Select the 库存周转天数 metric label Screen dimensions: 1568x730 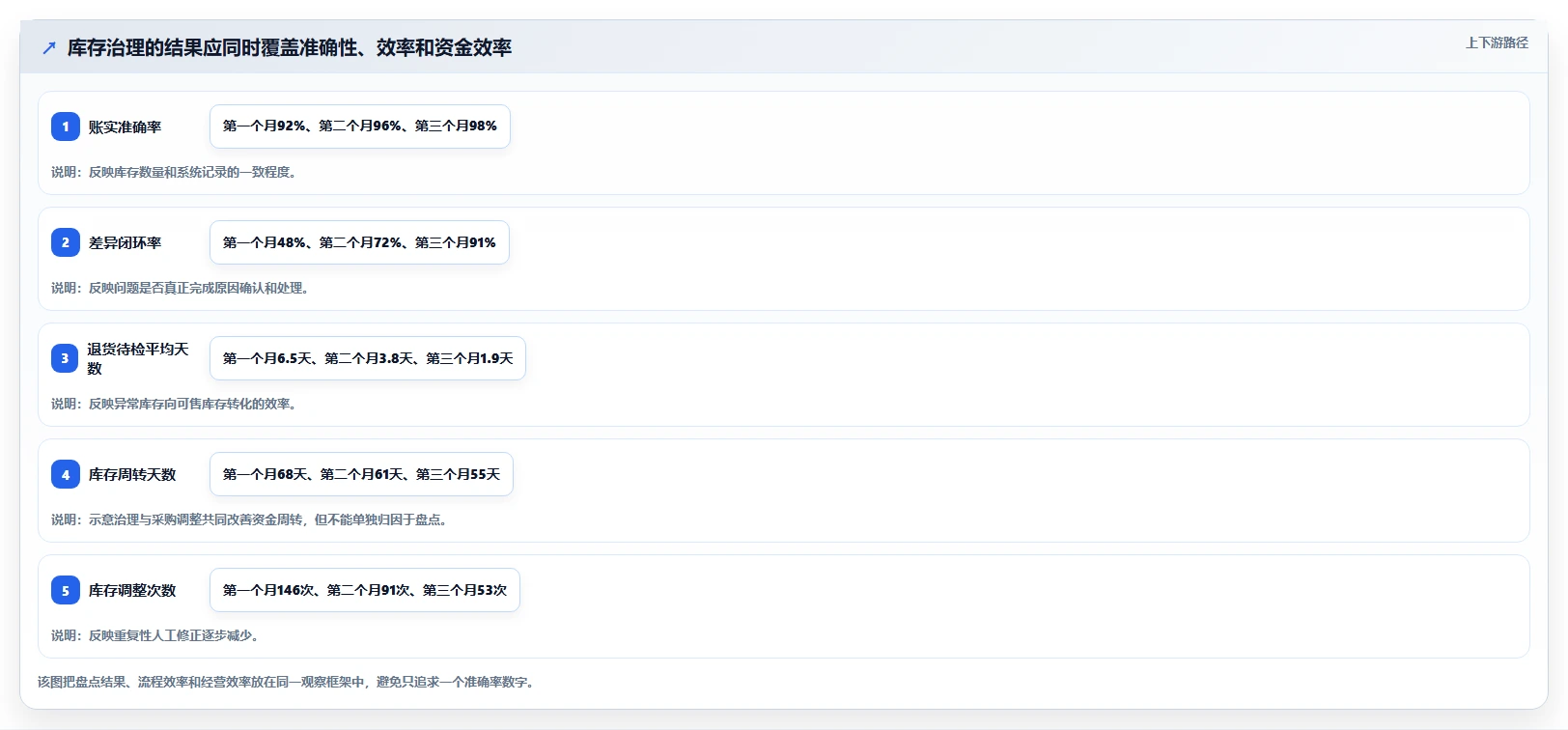[x=132, y=474]
